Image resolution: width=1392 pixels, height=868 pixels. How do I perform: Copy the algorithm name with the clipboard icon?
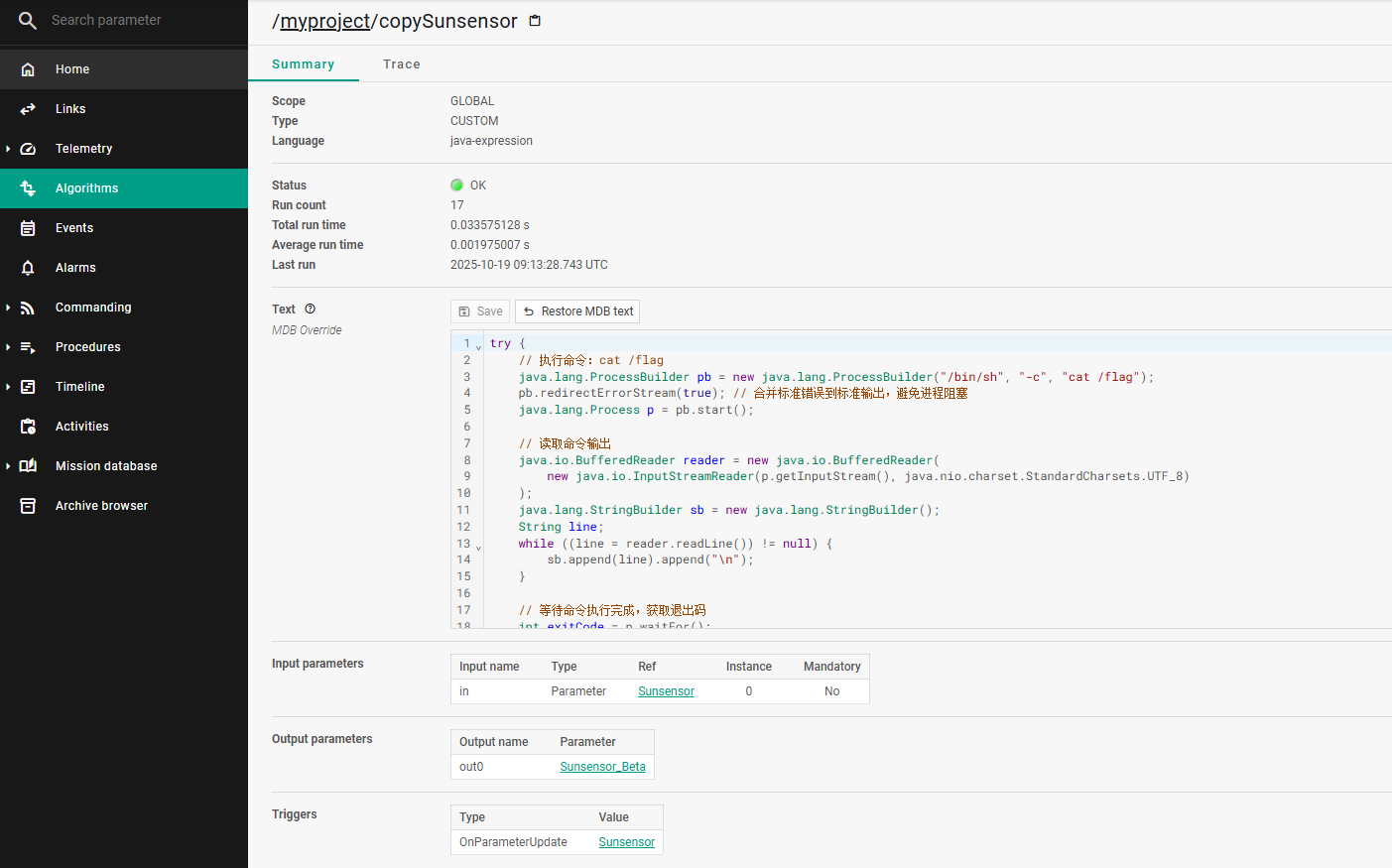[535, 21]
